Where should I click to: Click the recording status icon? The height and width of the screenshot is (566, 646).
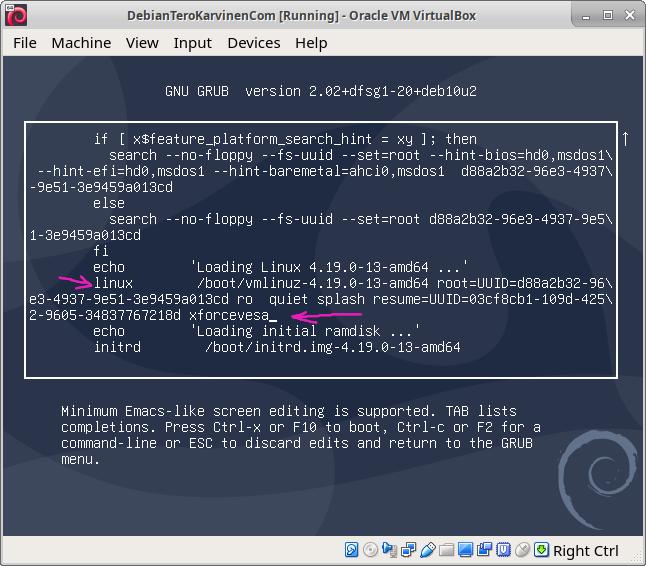484,550
